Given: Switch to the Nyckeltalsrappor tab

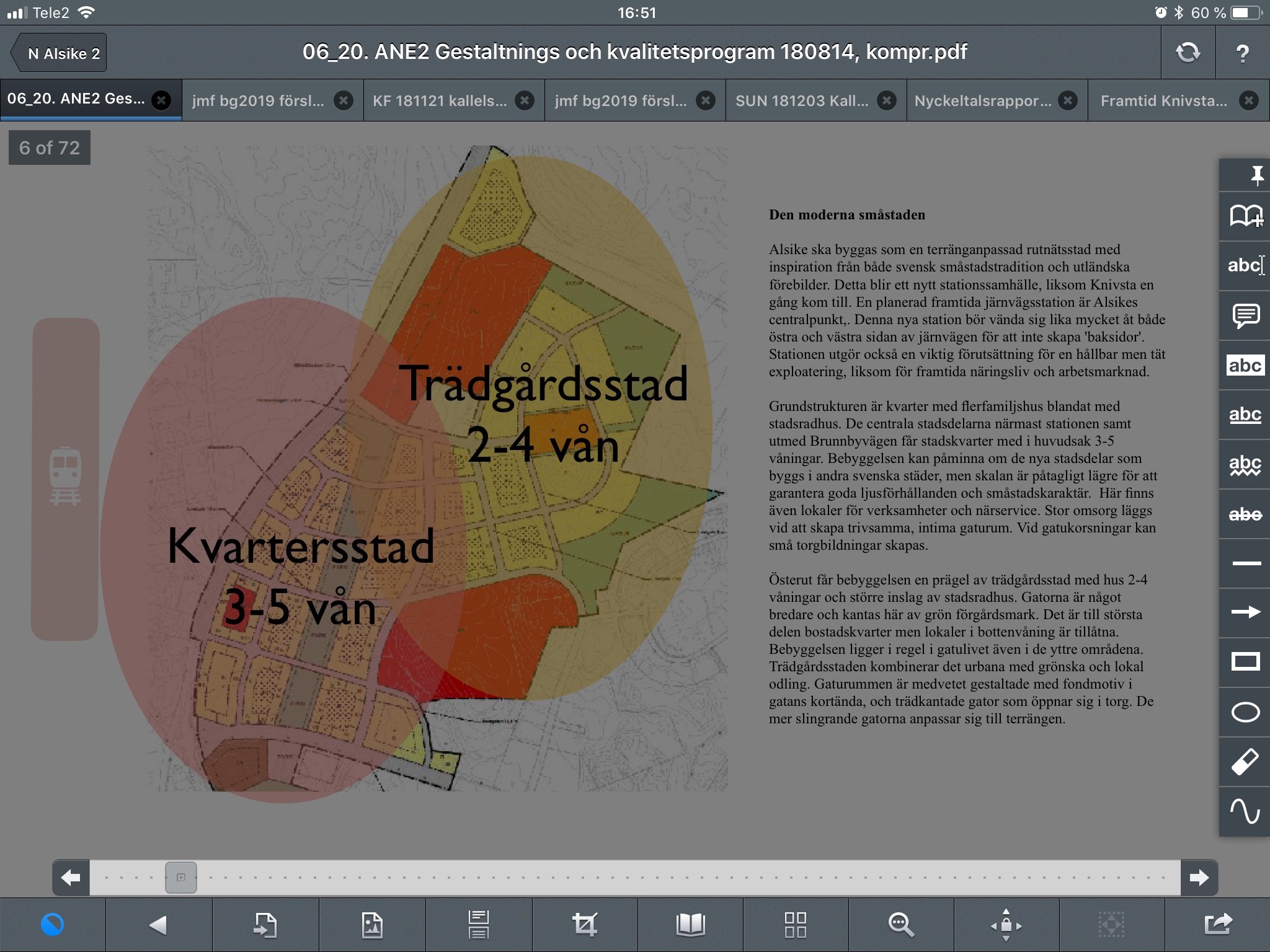Looking at the screenshot, I should pyautogui.click(x=982, y=100).
